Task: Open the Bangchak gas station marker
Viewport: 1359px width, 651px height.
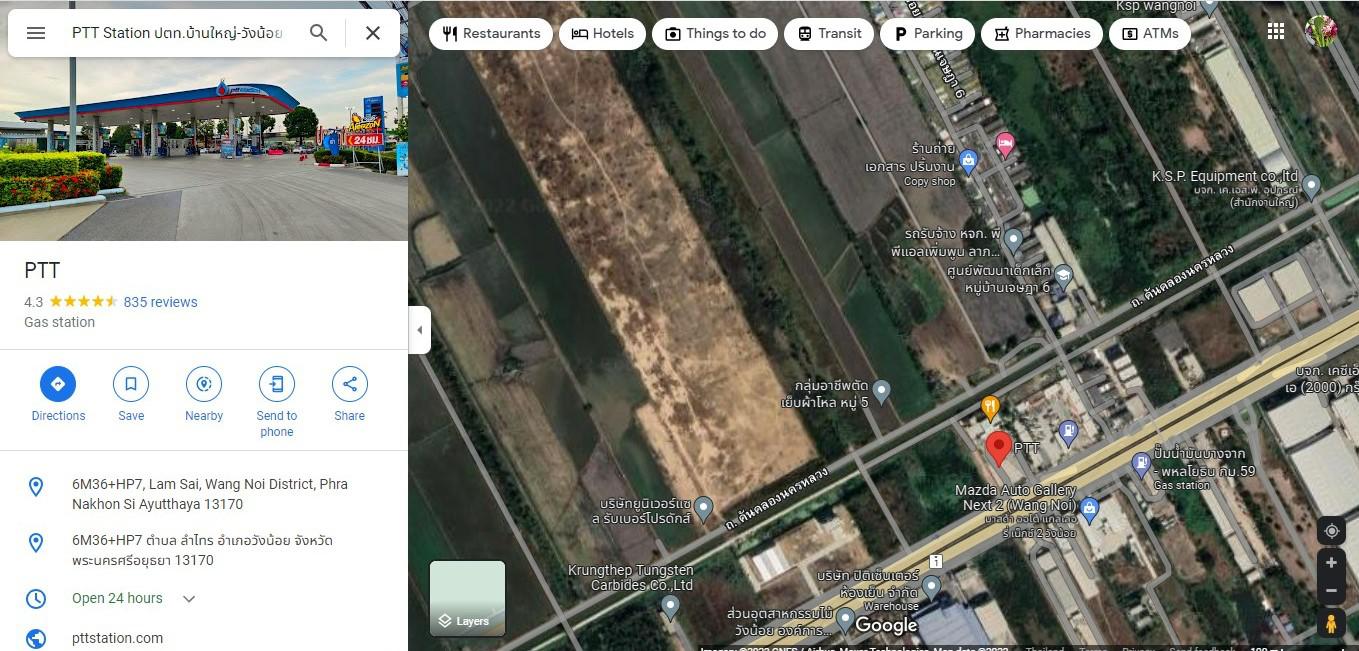Action: [1141, 465]
